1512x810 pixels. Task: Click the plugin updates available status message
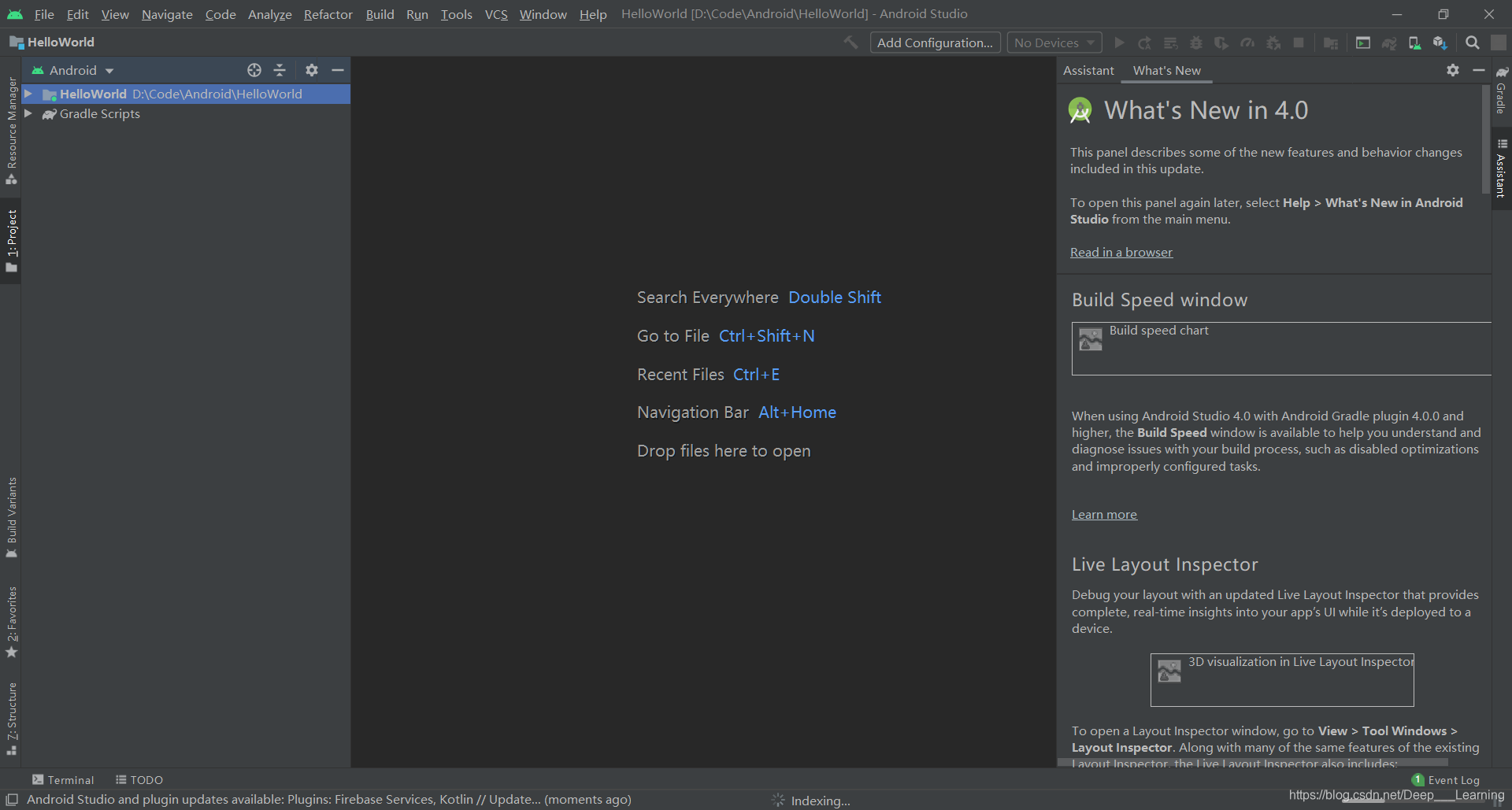click(x=329, y=800)
